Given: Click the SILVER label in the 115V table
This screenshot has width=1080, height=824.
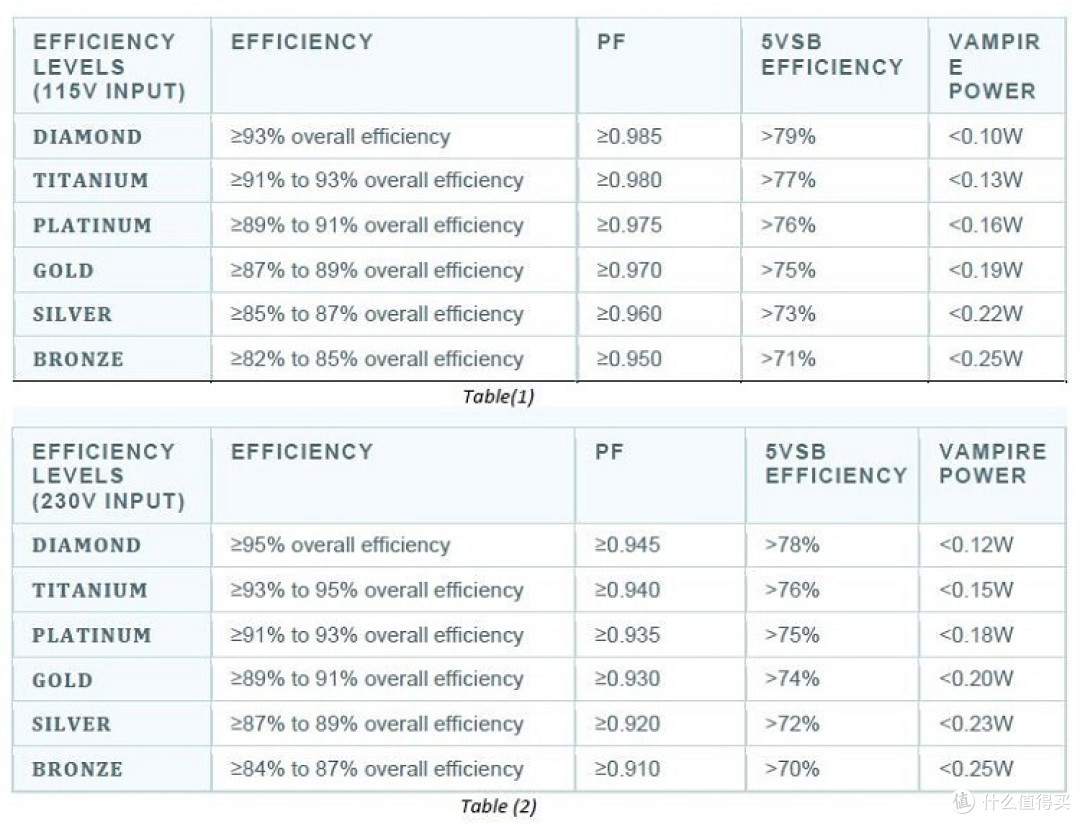Looking at the screenshot, I should (x=72, y=314).
